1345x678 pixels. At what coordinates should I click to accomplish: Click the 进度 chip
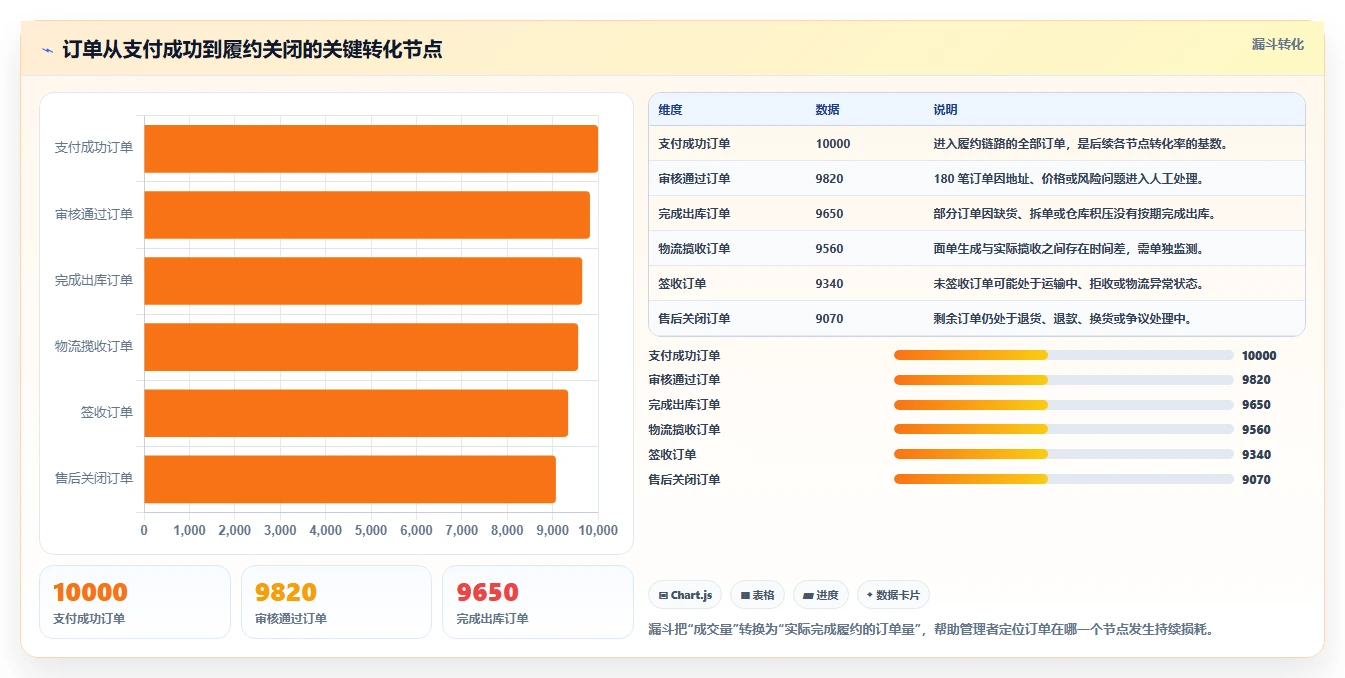coord(821,595)
